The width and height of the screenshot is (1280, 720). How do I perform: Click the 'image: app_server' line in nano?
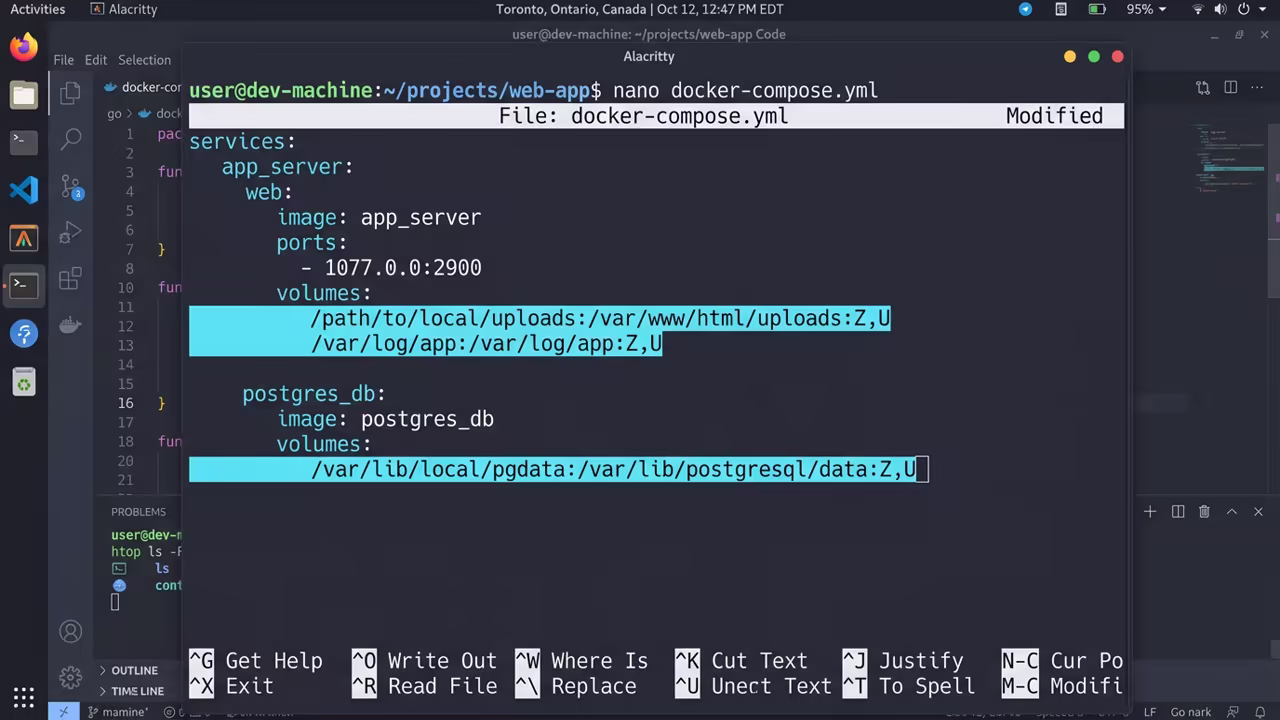point(379,218)
